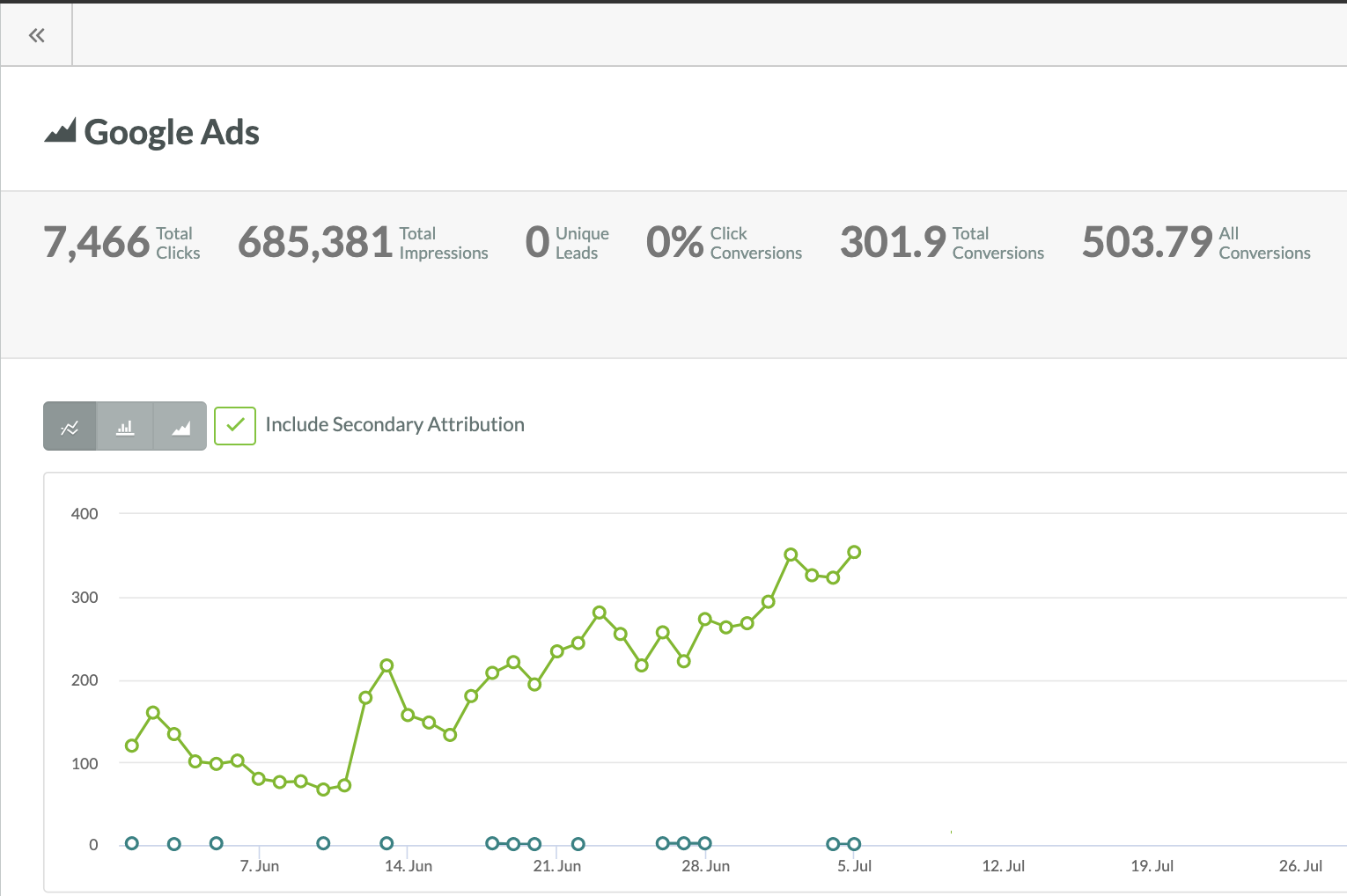Click the teal zero-line point at 5. Jul
The height and width of the screenshot is (896, 1347).
[x=854, y=844]
